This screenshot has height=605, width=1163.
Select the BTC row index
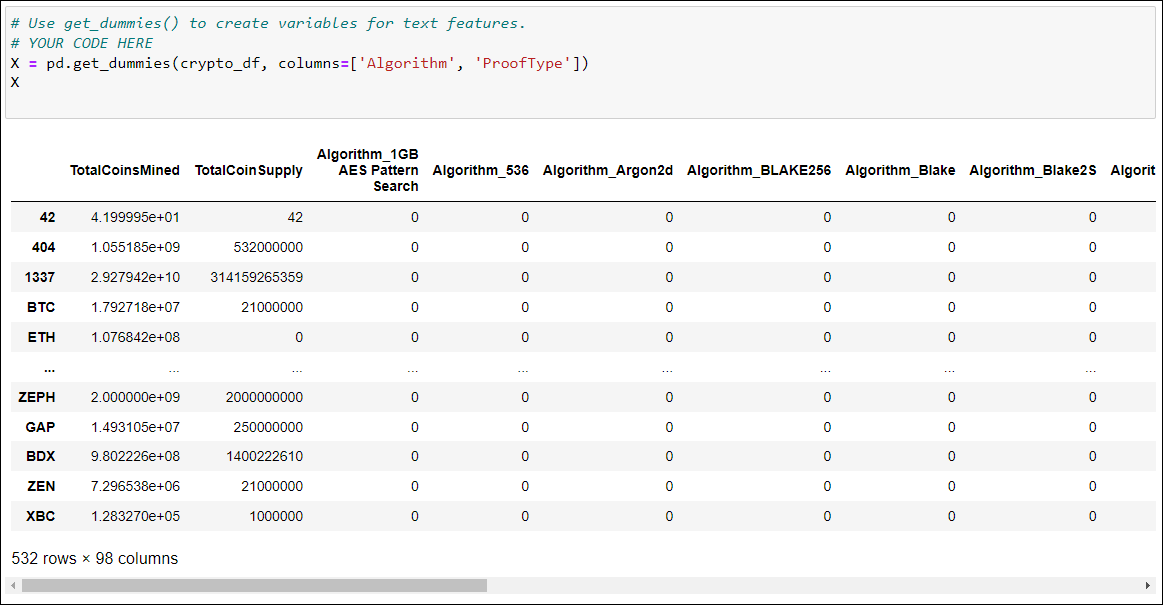[41, 307]
